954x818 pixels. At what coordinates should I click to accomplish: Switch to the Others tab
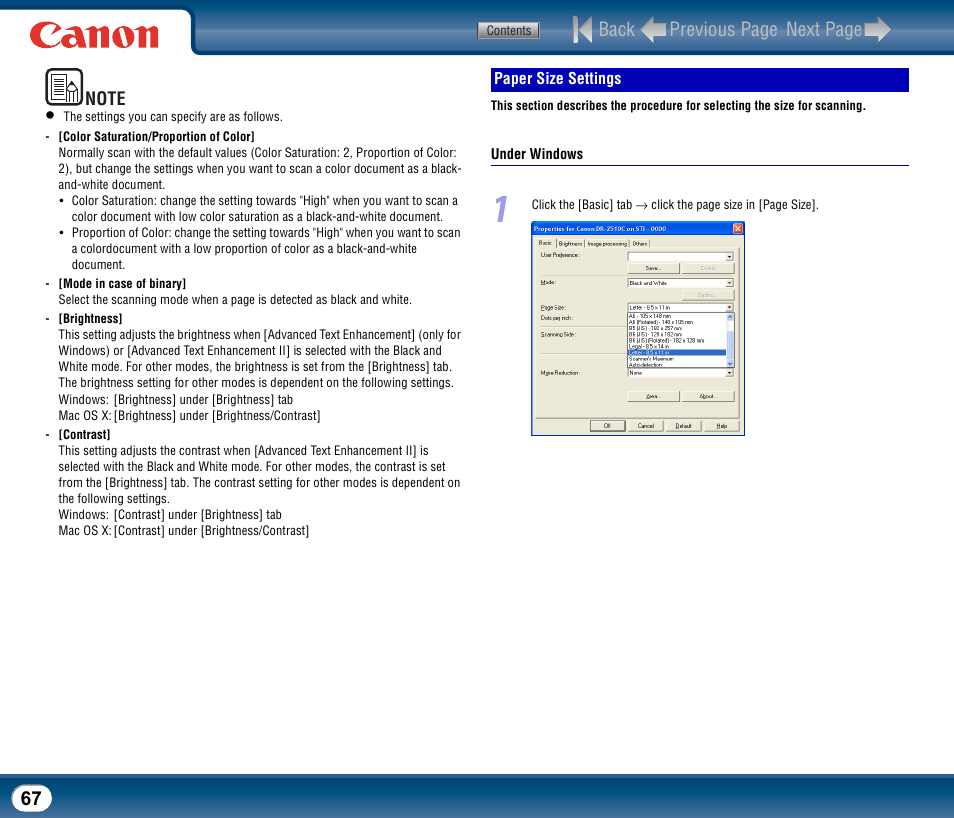639,243
